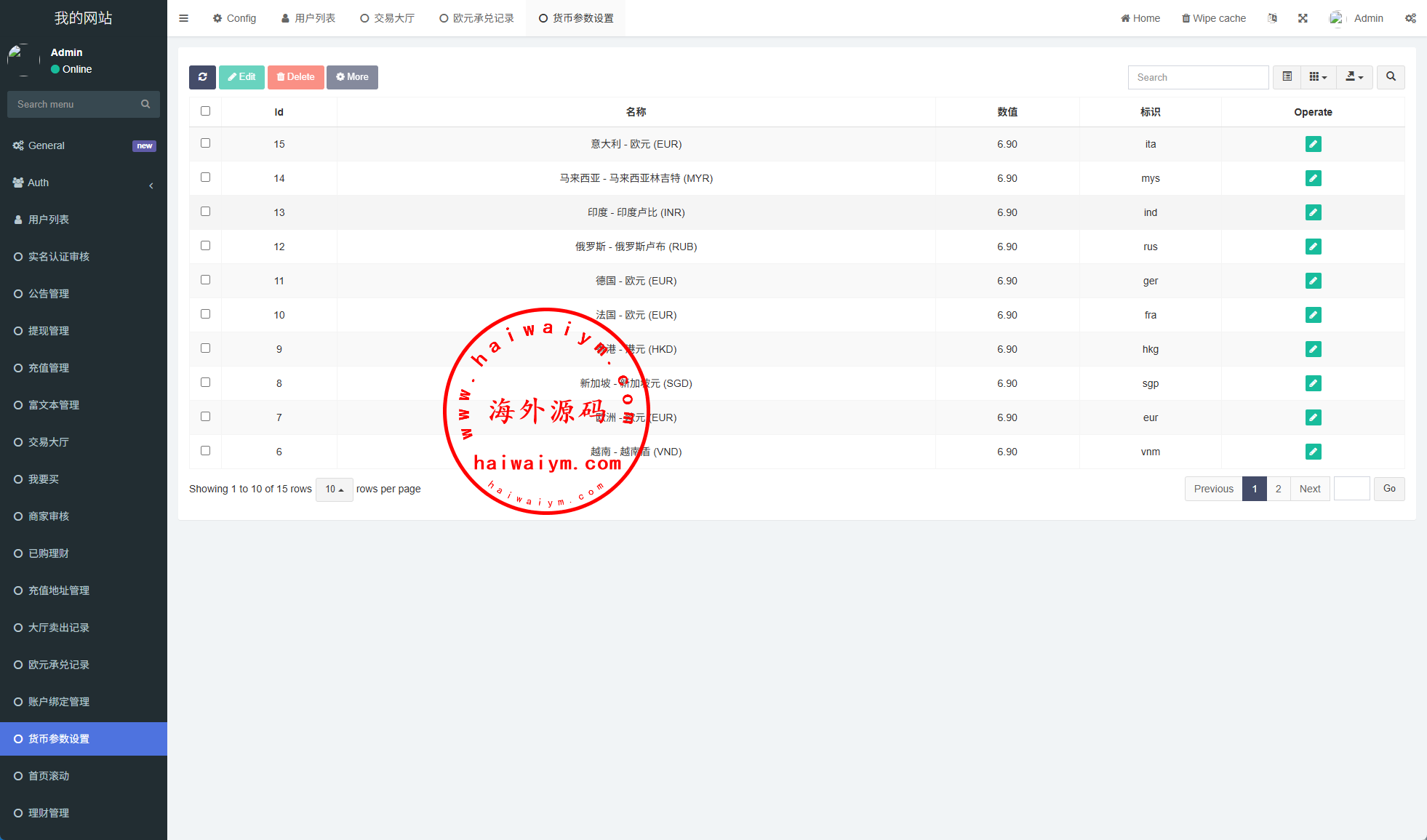Open 提现管理 in the sidebar
Viewport: 1427px width, 840px height.
click(49, 331)
